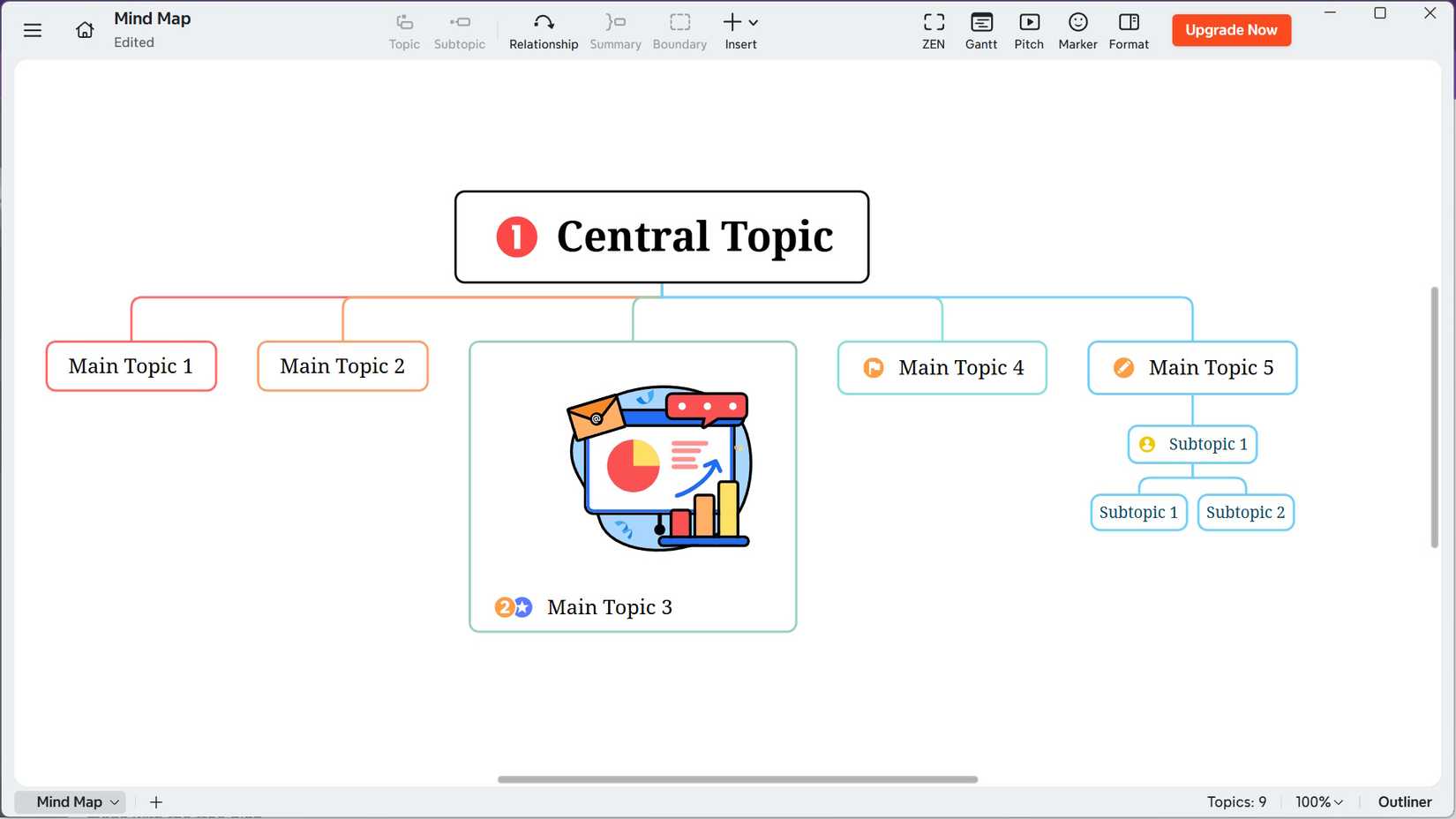This screenshot has height=819, width=1456.
Task: Click the Upgrade Now button
Action: click(x=1231, y=30)
